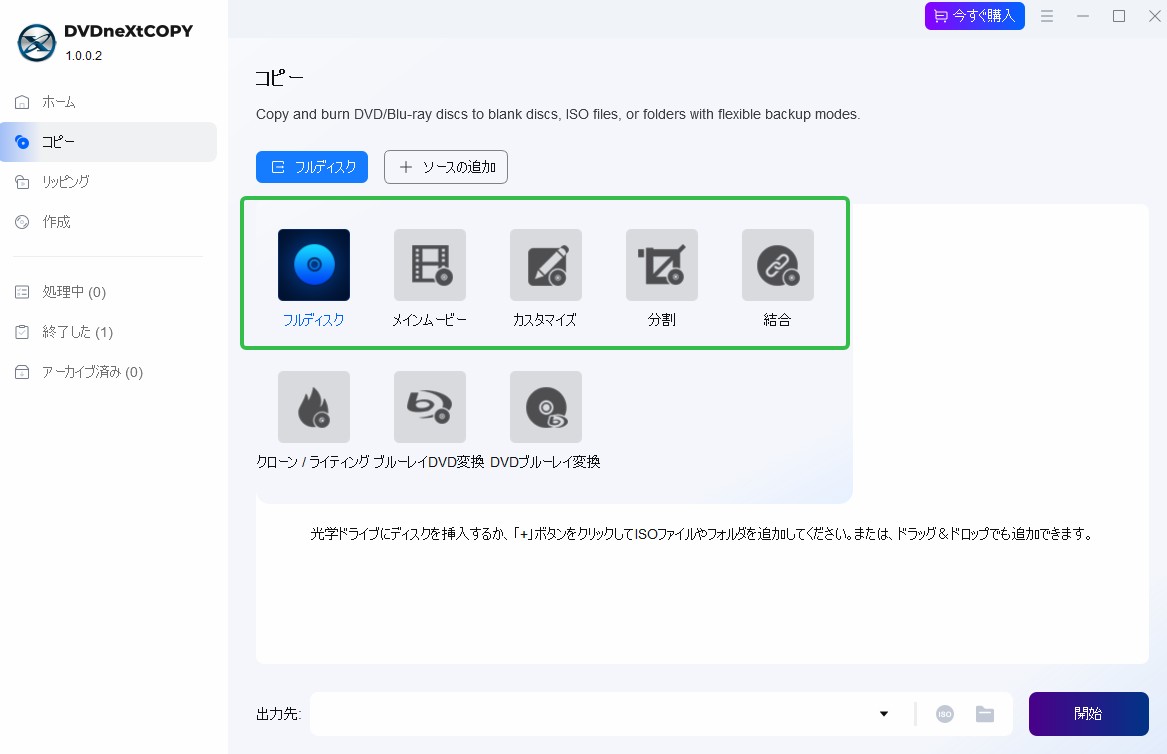Open the クローン / ライティング mode icon
Viewport: 1167px width, 754px height.
[x=313, y=407]
